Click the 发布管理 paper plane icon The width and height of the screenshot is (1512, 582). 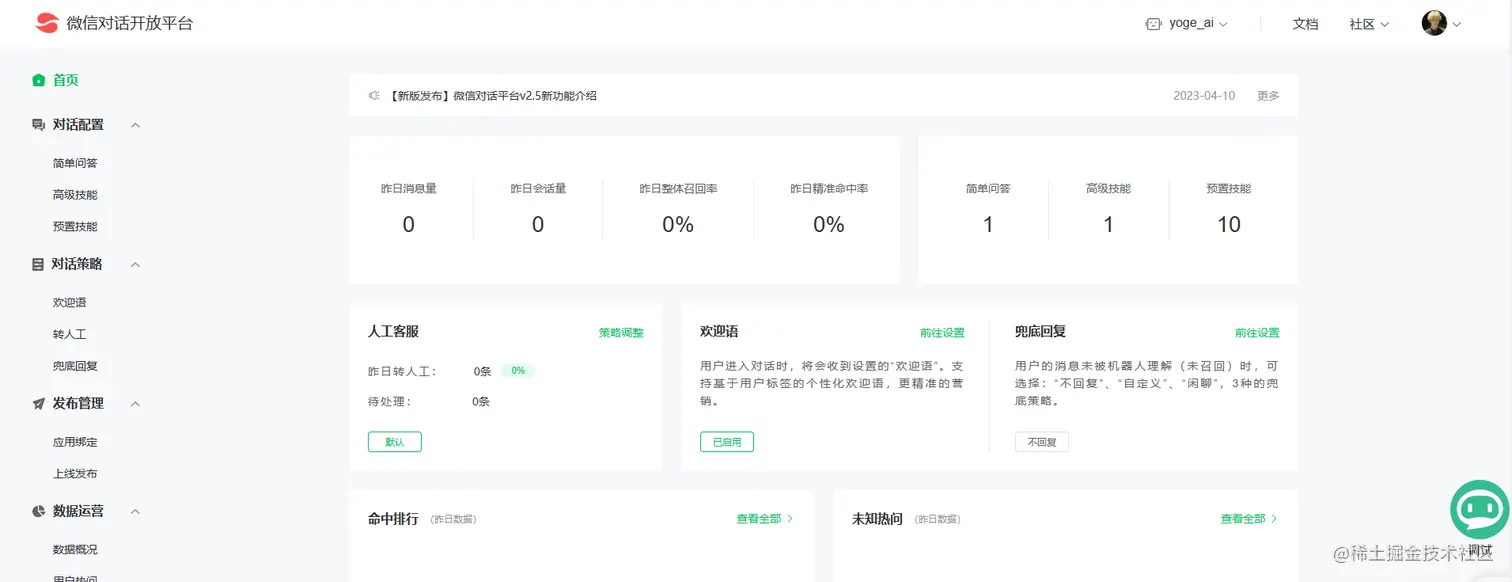coord(38,404)
